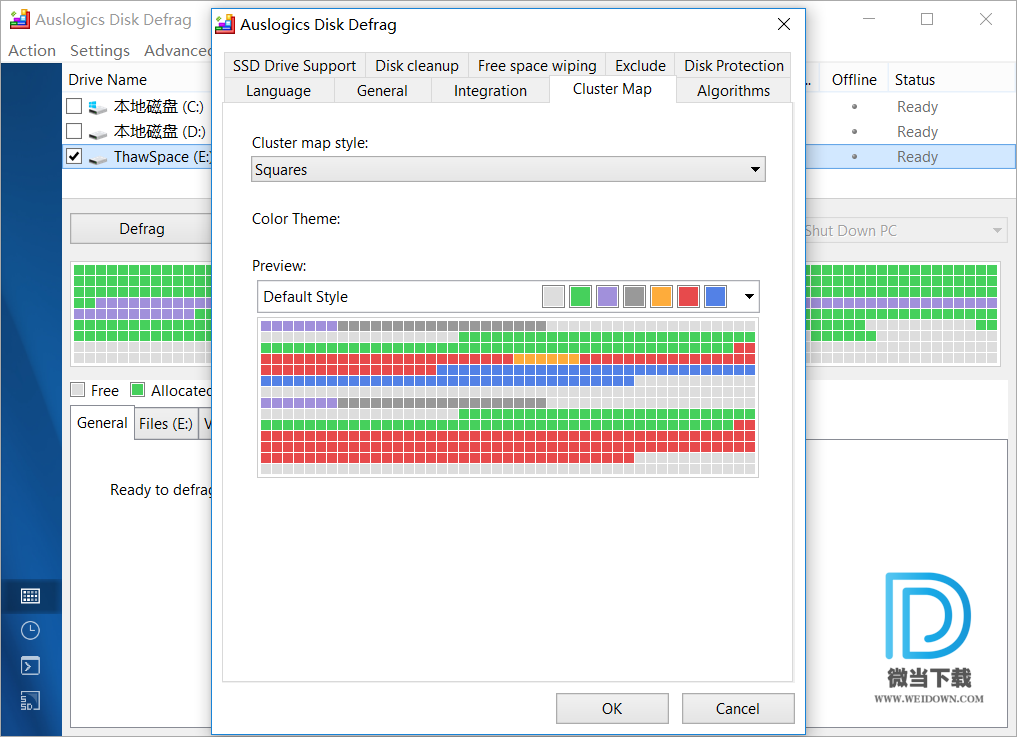Maximize the main Disk Defrag window

click(x=927, y=19)
